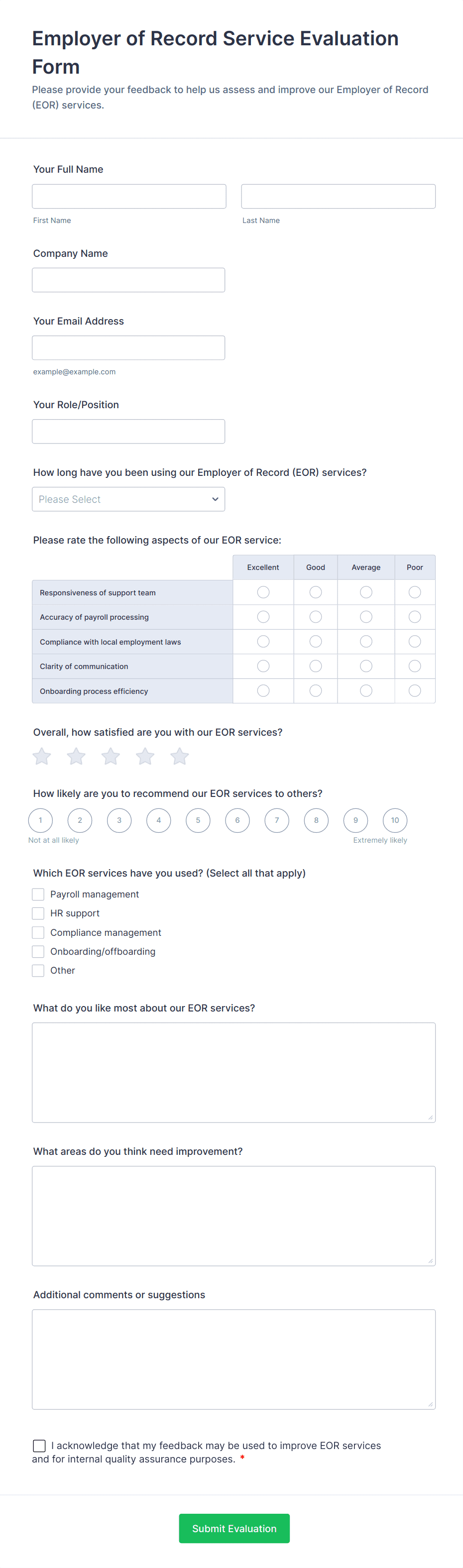Rate support team responsiveness as Excellent
The image size is (463, 1568).
point(263,592)
